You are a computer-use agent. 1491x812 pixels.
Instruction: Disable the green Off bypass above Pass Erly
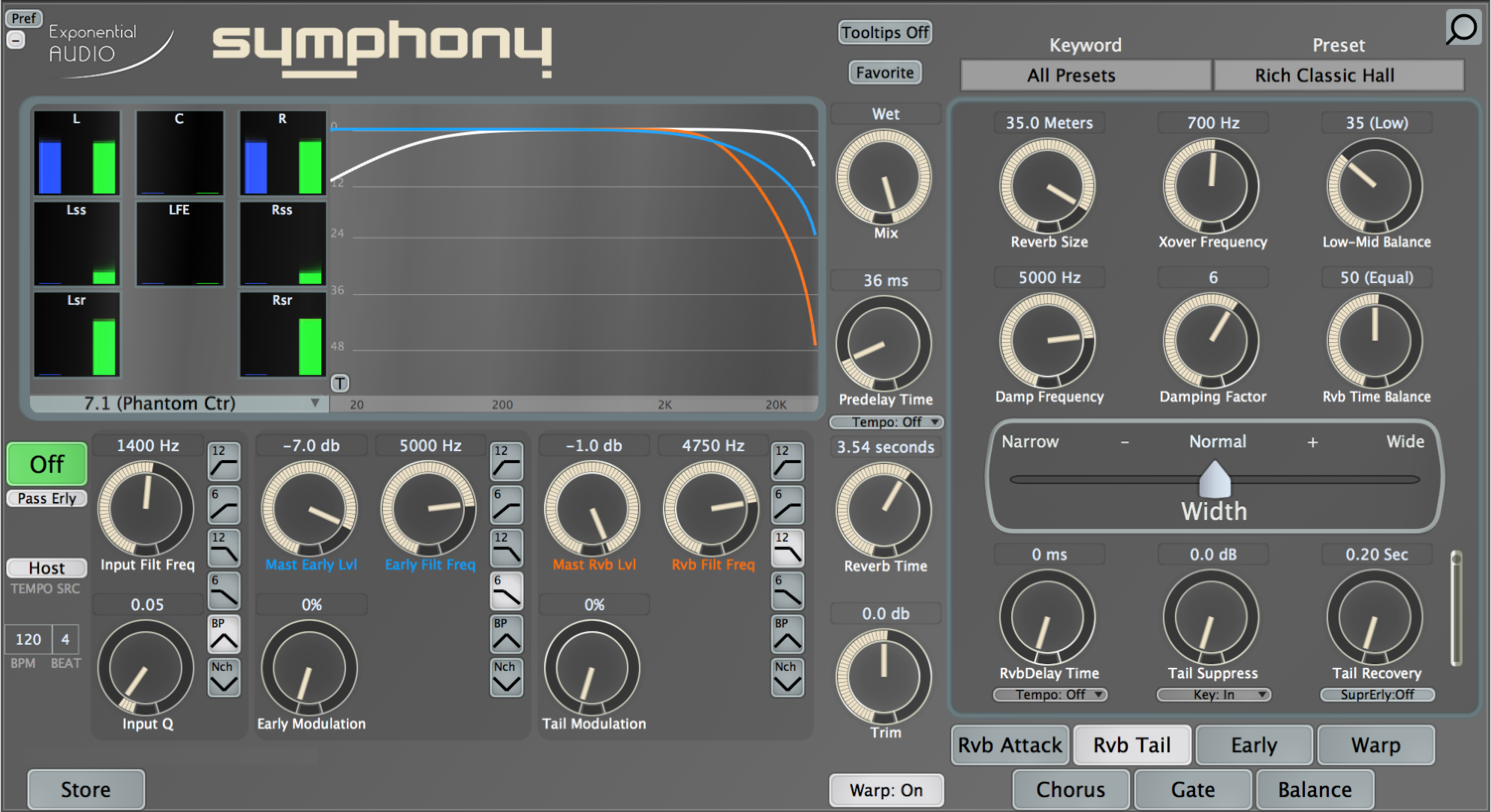point(46,464)
